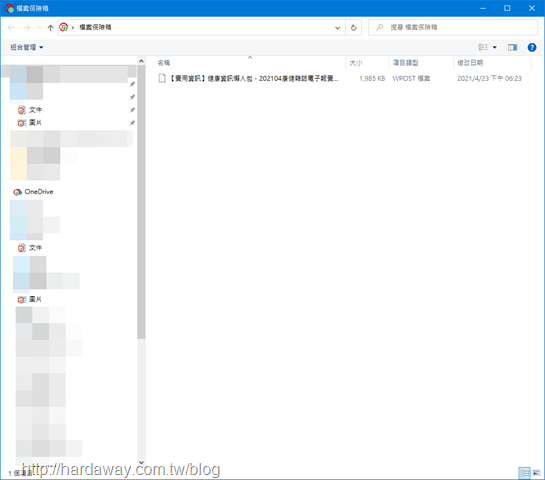Click in the search box
545x480 pixels.
pyautogui.click(x=453, y=27)
